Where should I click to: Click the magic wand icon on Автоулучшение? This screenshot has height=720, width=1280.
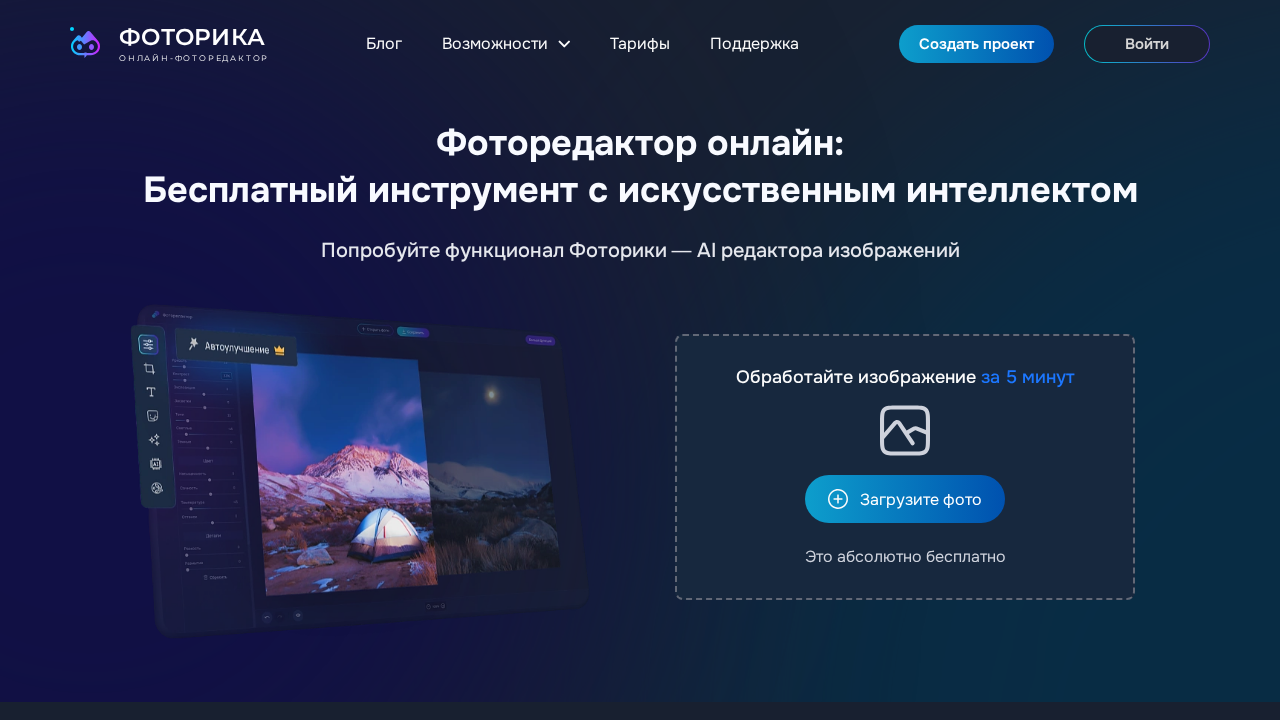click(x=193, y=342)
